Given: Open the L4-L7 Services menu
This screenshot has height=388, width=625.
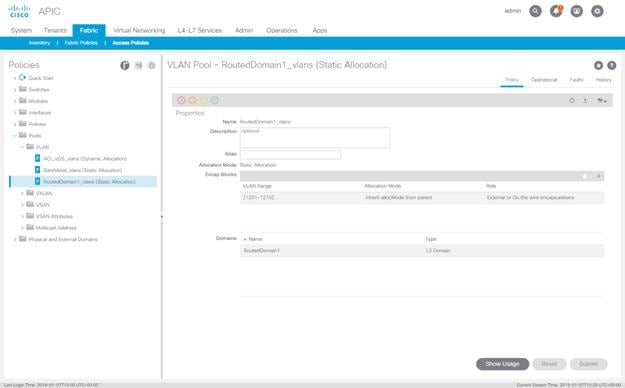Looking at the screenshot, I should tap(200, 30).
